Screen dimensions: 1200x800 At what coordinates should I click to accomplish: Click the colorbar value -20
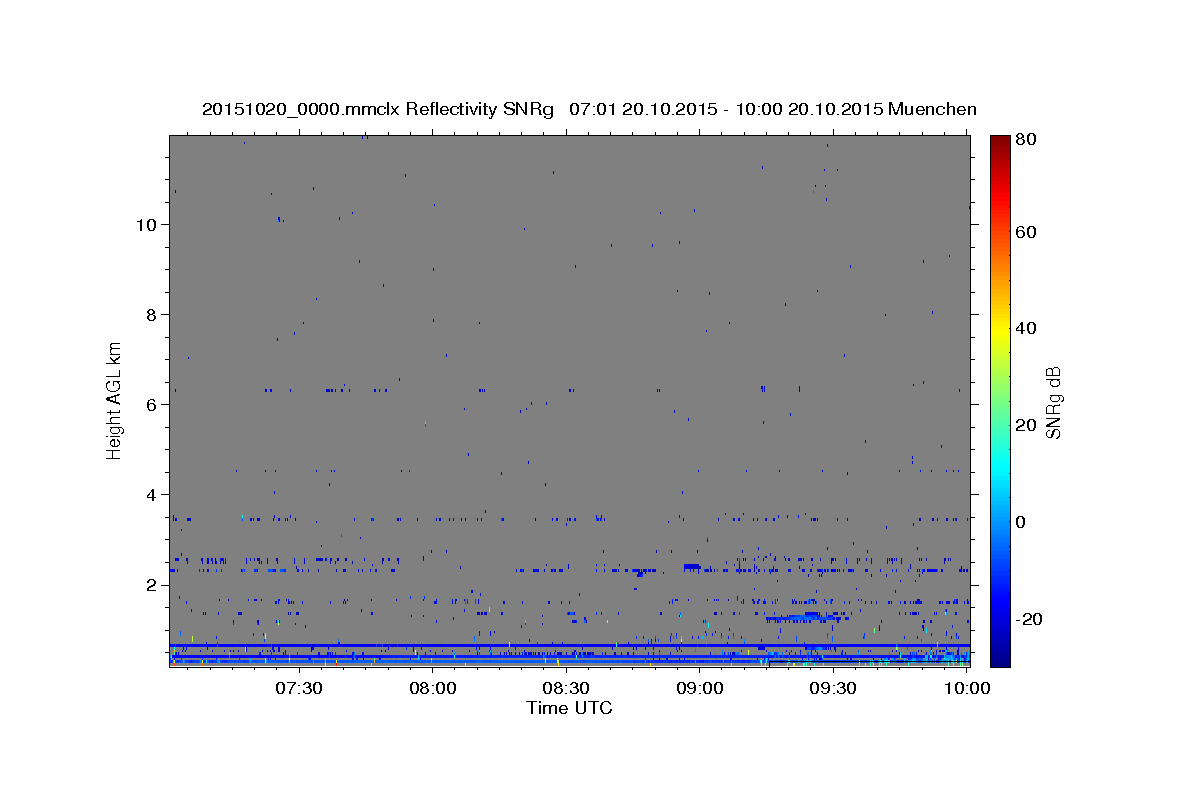1030,619
